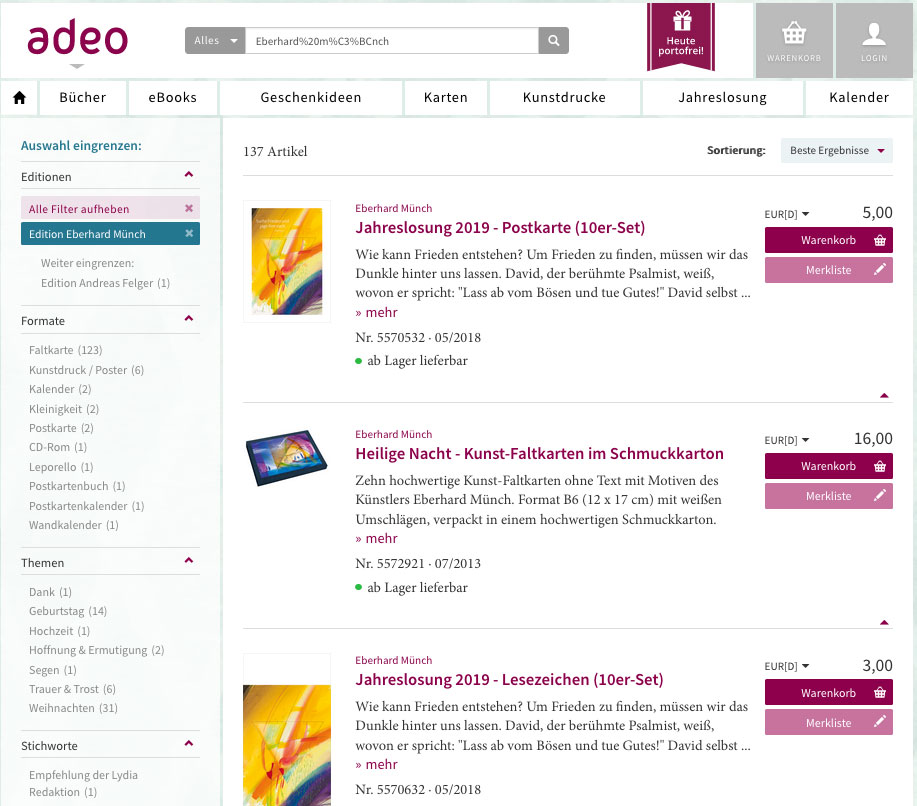Viewport: 917px width, 806px height.
Task: Filter by format CD-Rom (1)
Action: (58, 447)
